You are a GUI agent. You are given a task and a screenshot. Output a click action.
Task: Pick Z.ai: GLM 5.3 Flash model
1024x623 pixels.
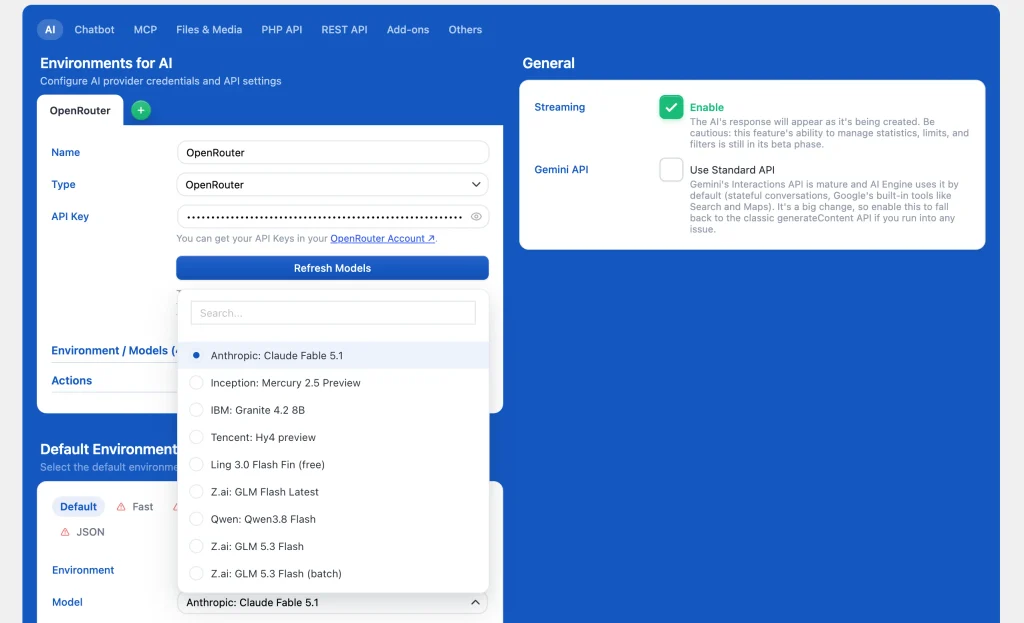333,547
